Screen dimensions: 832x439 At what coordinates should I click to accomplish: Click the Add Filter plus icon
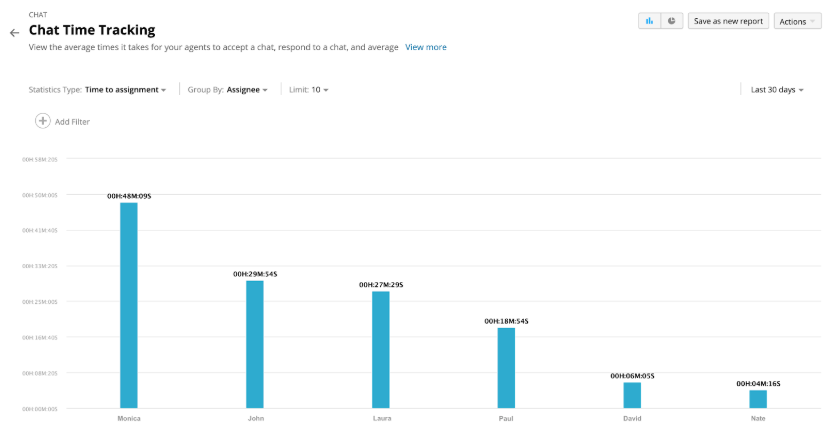click(x=43, y=121)
